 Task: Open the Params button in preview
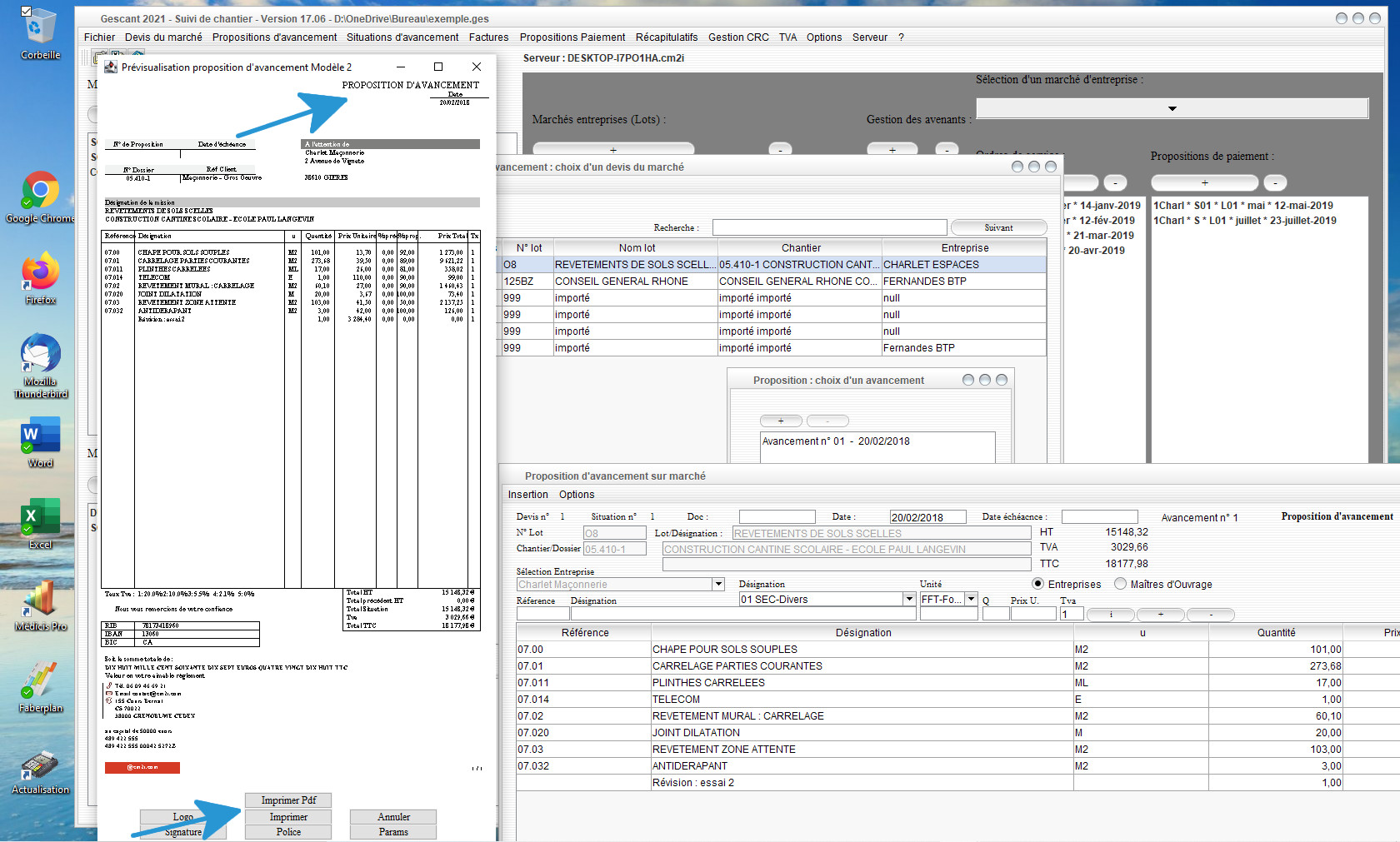tap(393, 832)
